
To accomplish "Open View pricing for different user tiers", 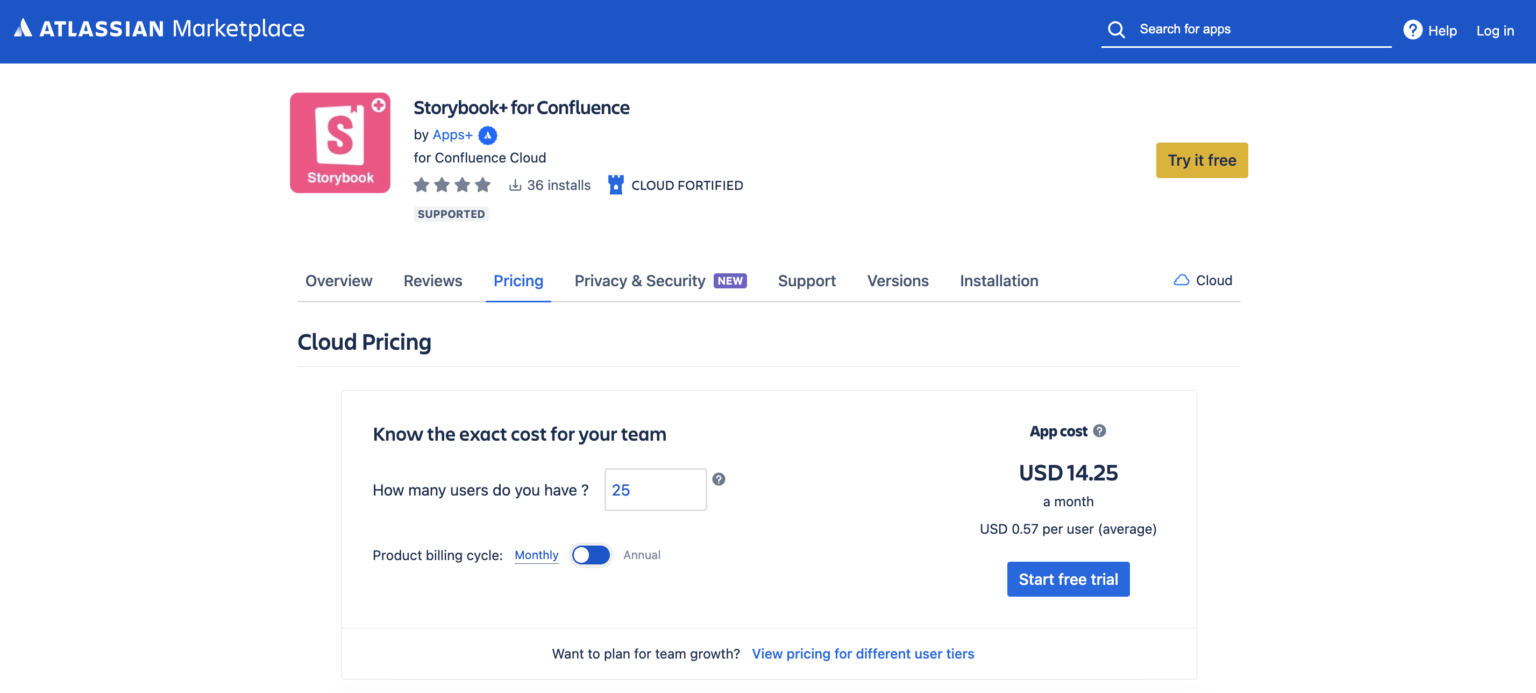I will [x=863, y=654].
